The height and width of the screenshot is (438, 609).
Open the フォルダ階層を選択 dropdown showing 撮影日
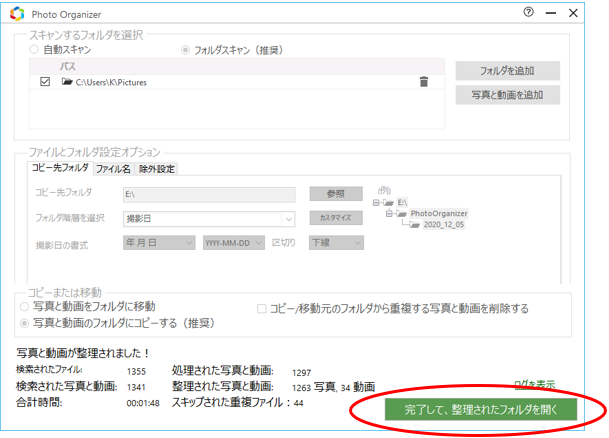click(209, 219)
